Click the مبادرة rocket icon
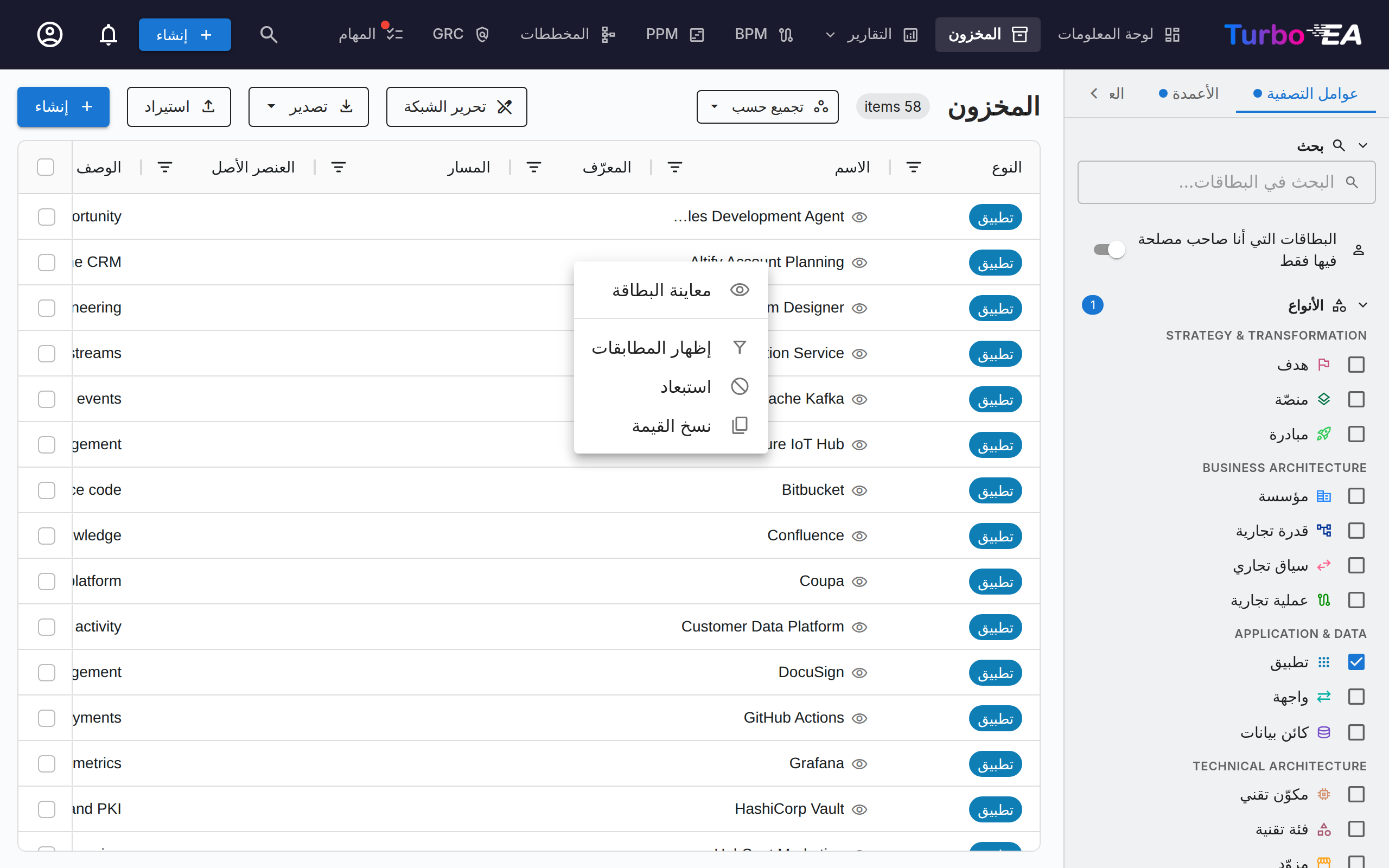 [x=1323, y=434]
